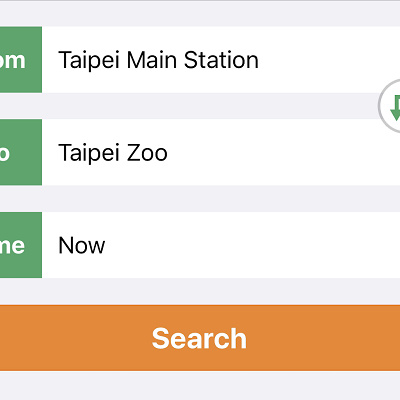Open the Taipei Zoo destination field
This screenshot has width=400, height=400.
(221, 152)
